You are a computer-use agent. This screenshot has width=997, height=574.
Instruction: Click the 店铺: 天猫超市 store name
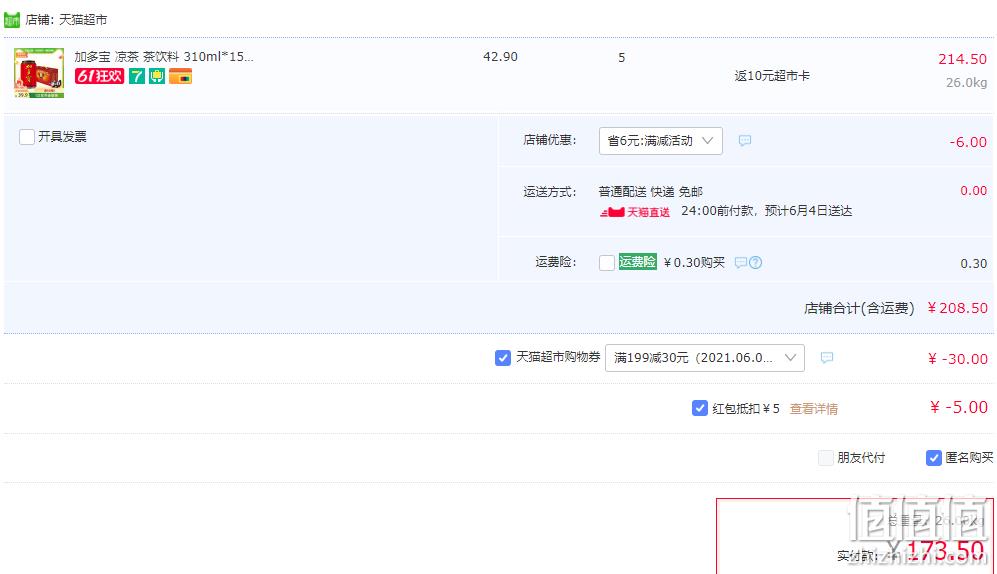66,20
